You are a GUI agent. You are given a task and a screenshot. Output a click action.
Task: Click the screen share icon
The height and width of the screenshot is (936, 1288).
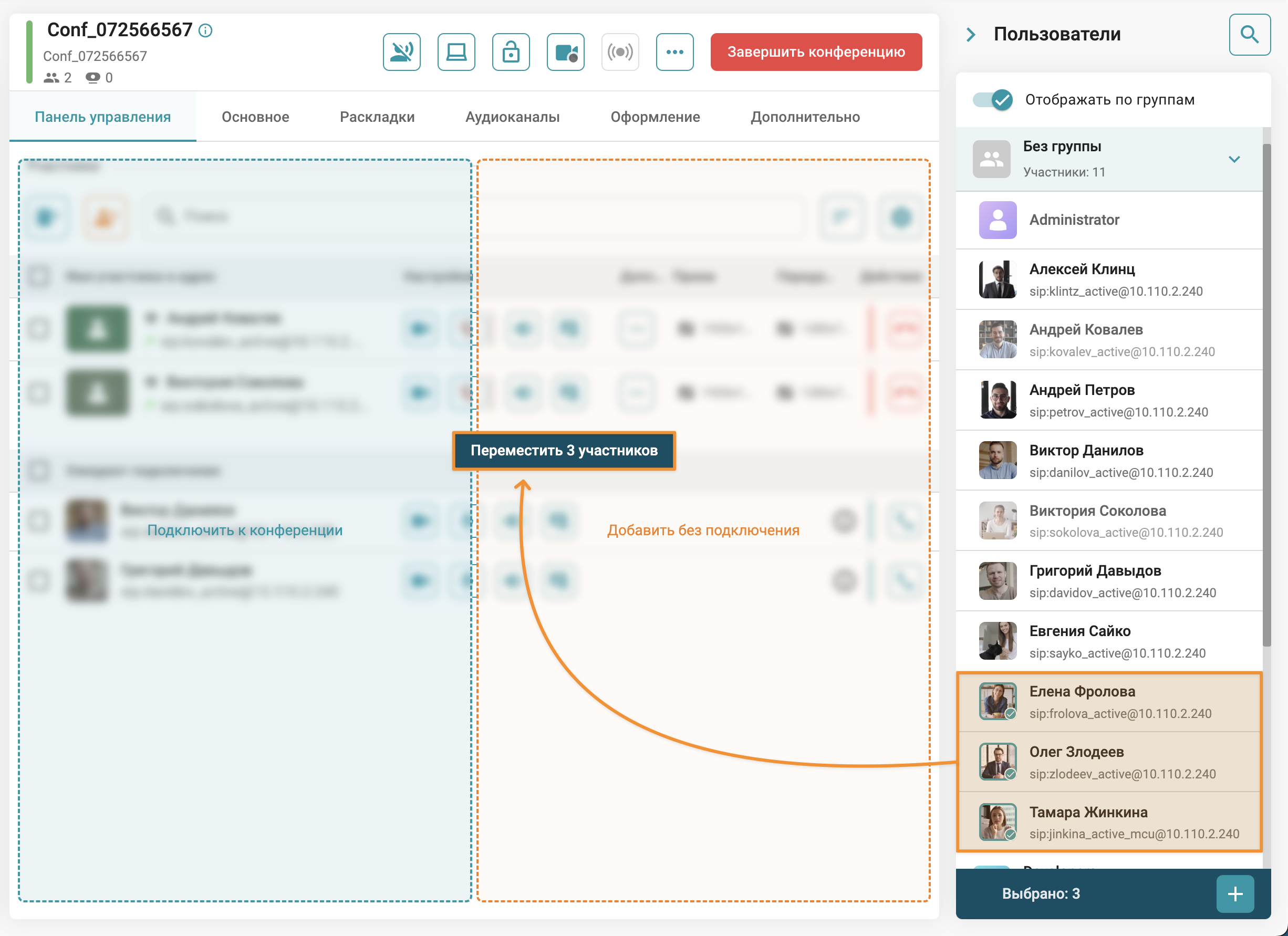[x=455, y=50]
